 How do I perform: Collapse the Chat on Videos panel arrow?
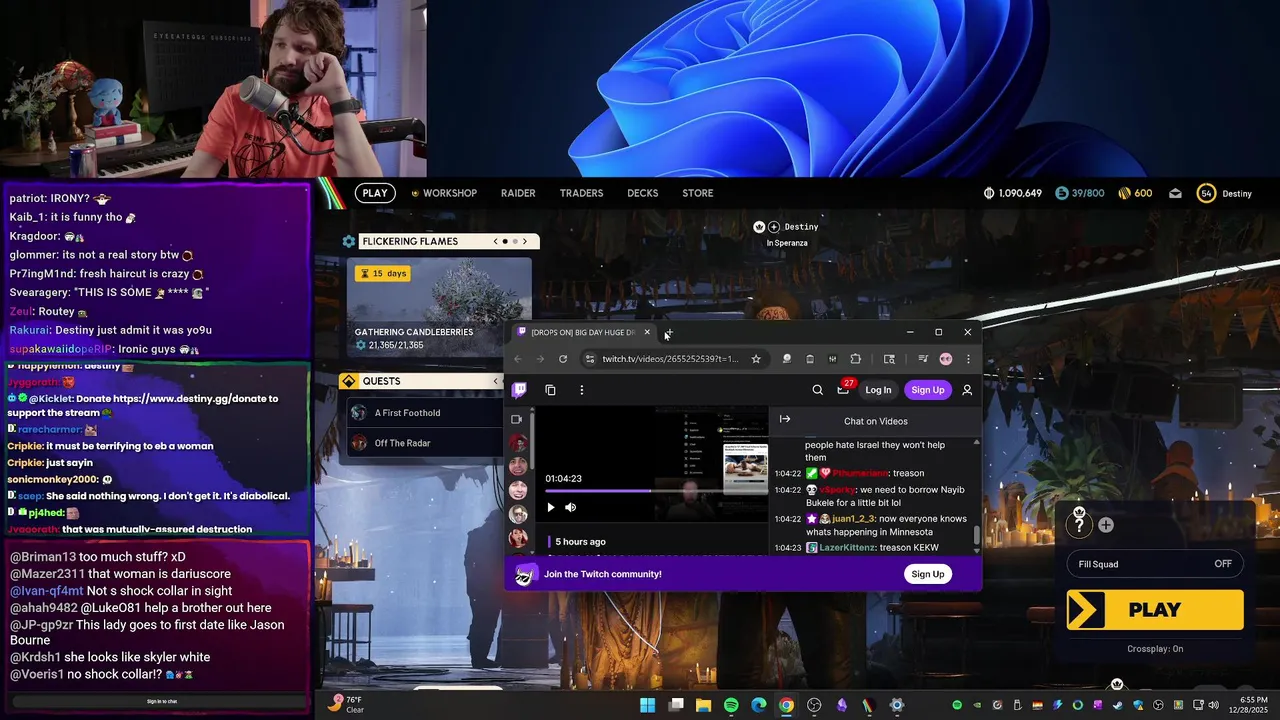[x=785, y=420]
